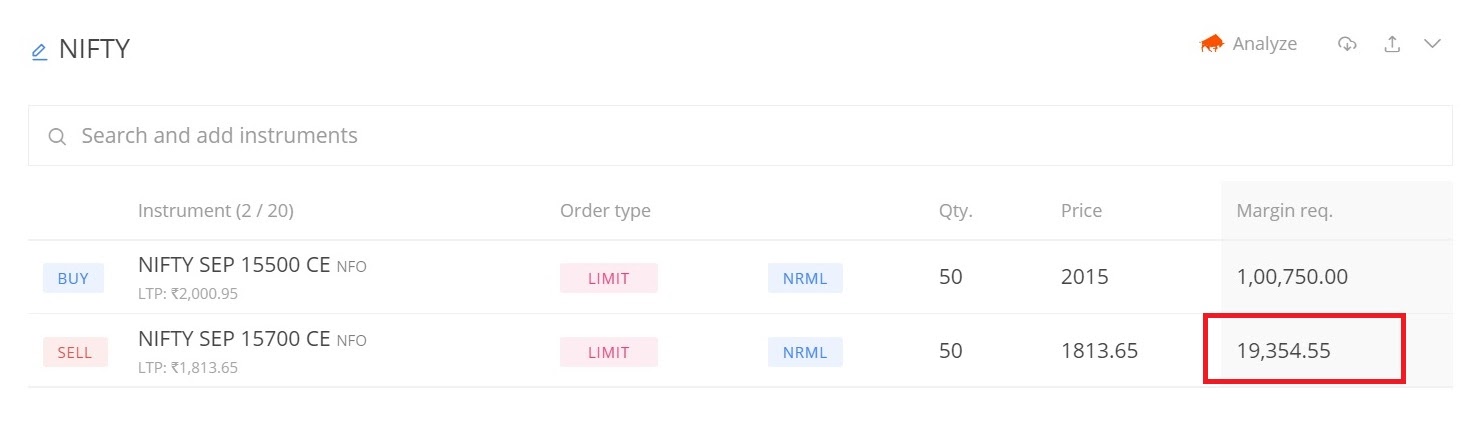Click the NIFTY basket title
Viewport: 1468px width, 427px height.
tap(94, 49)
